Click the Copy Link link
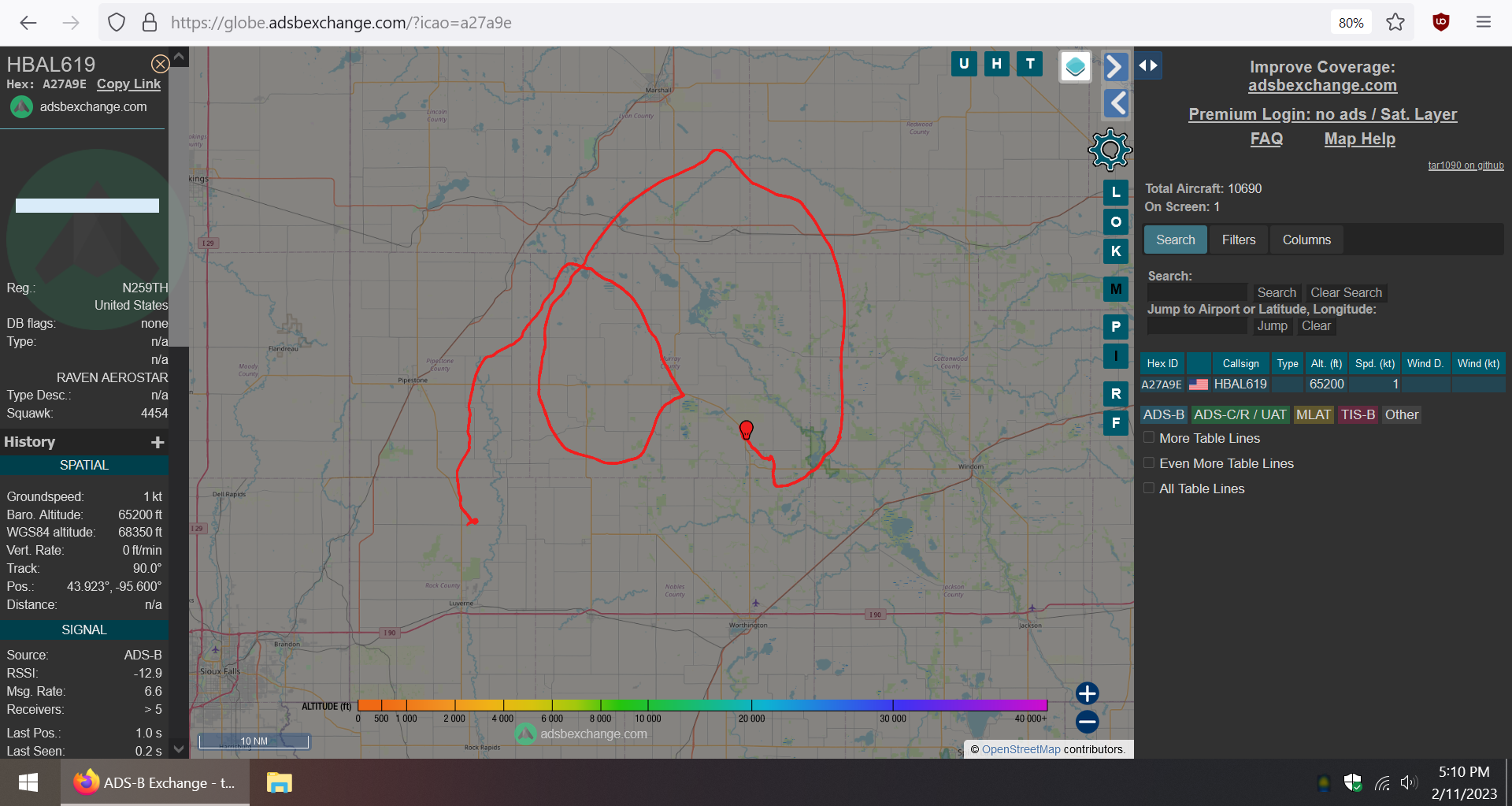Image resolution: width=1512 pixels, height=806 pixels. click(128, 84)
